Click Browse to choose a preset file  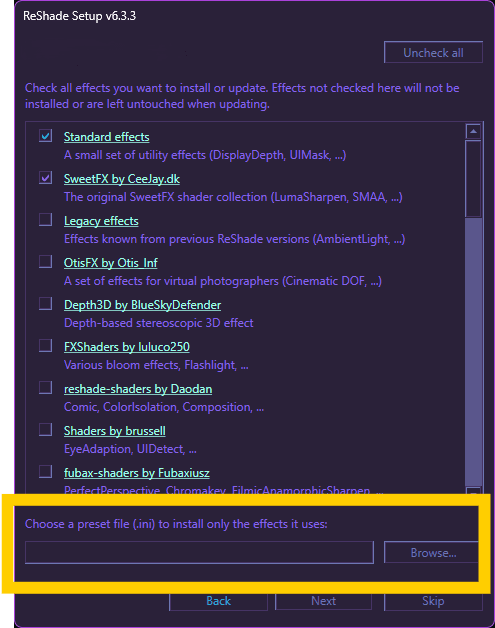(431, 553)
